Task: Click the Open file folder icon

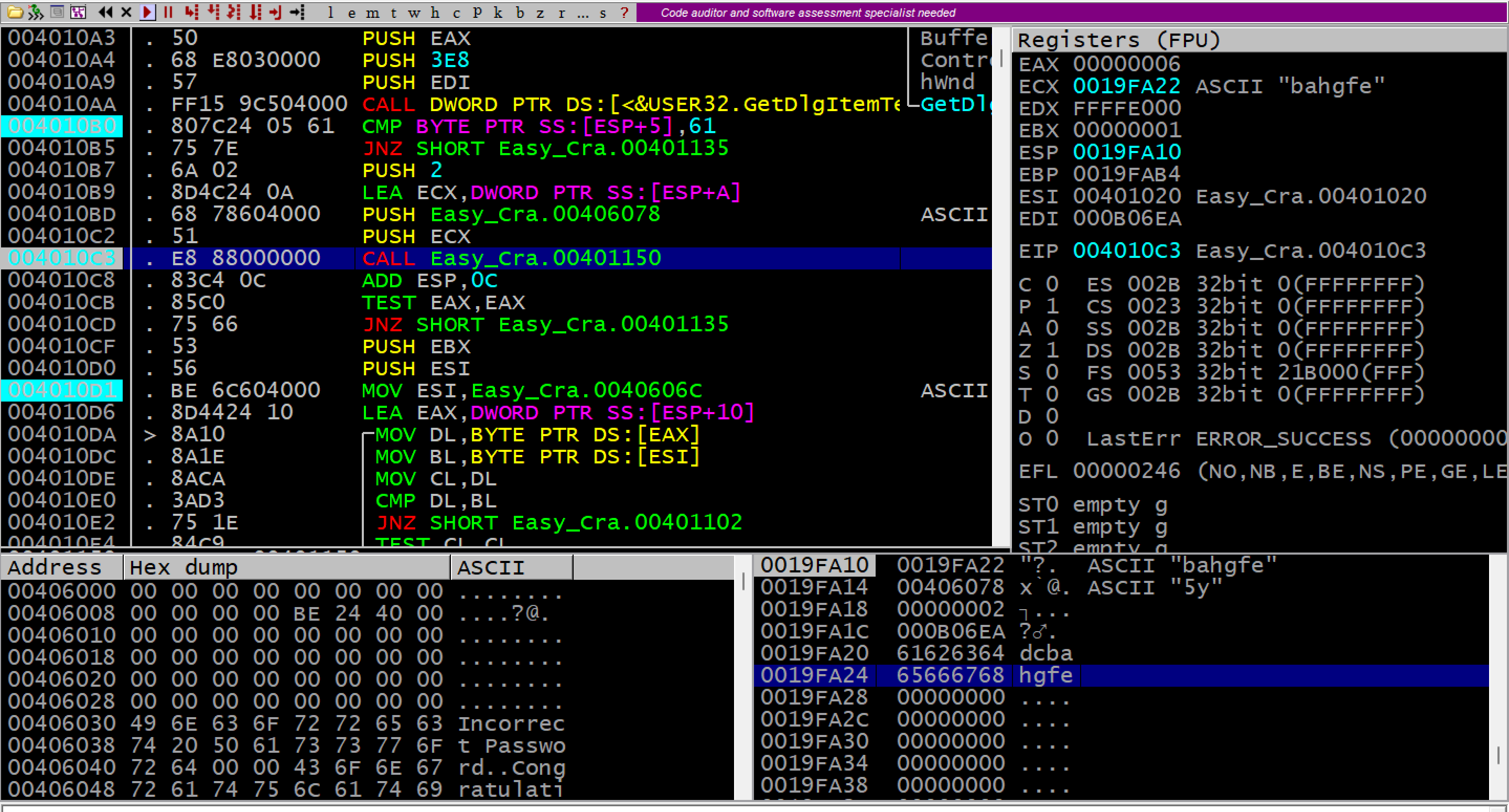Action: 15,12
